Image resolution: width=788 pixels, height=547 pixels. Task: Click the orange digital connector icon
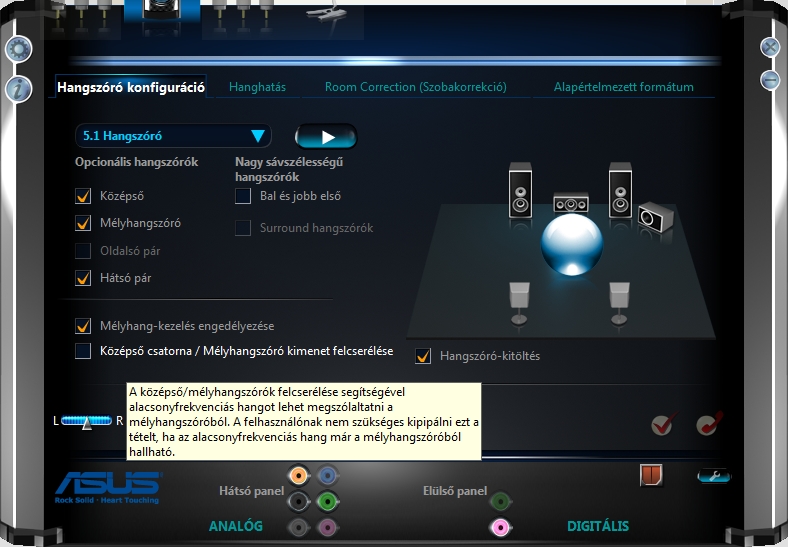coord(651,475)
